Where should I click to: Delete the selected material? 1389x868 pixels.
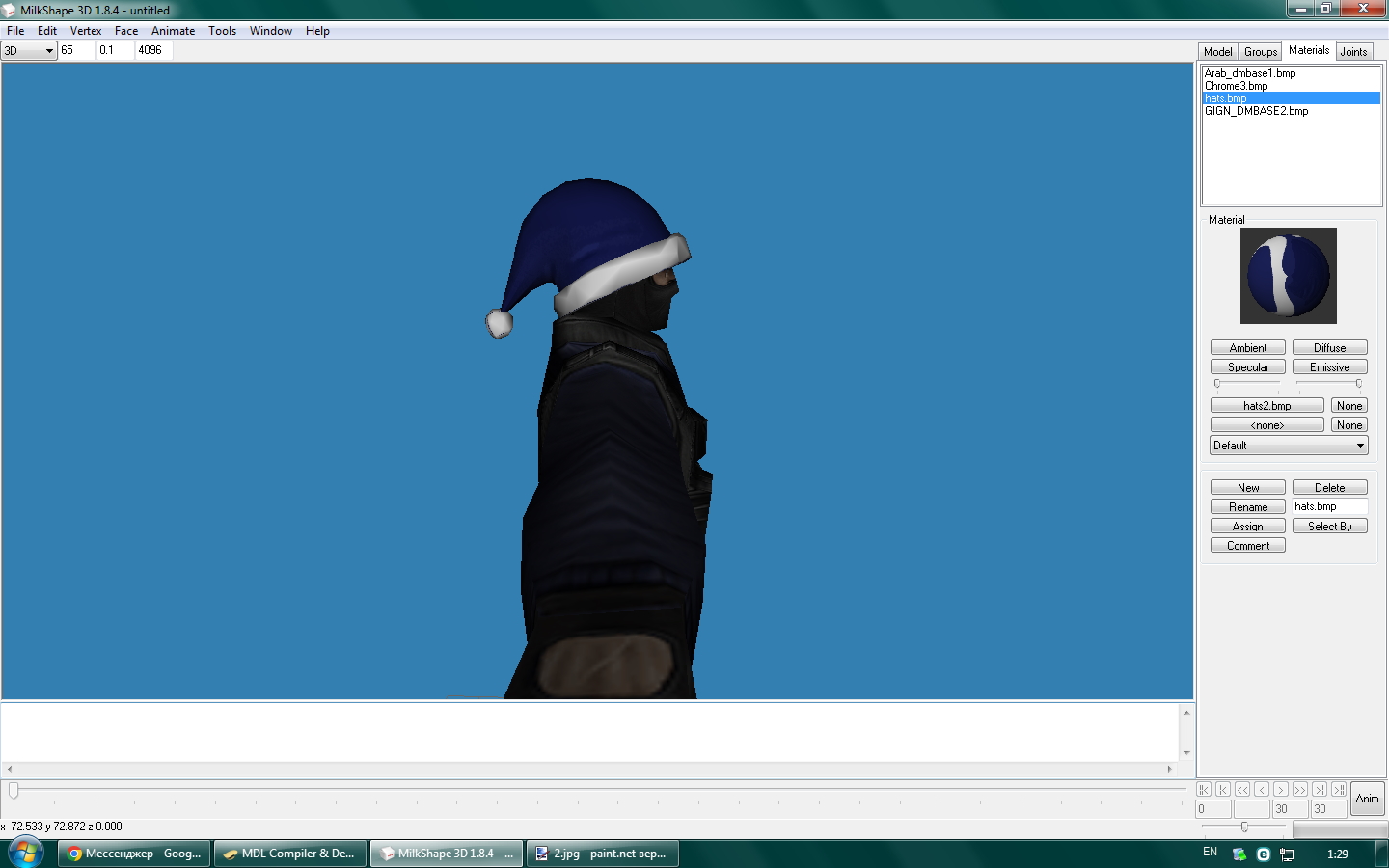coord(1330,488)
